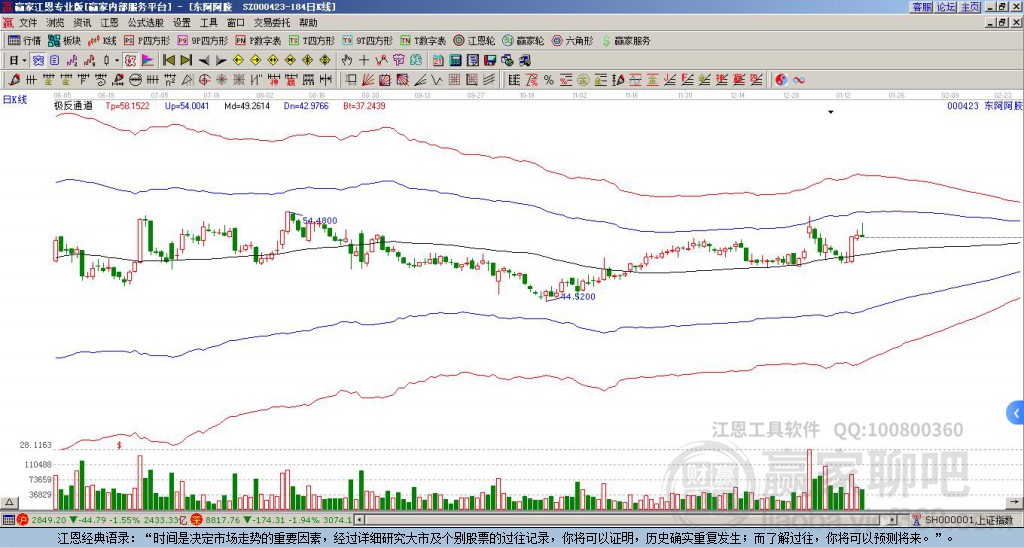Viewport: 1024px width, 548px height.
Task: Click the status bar grid icon
Action: pos(8,520)
